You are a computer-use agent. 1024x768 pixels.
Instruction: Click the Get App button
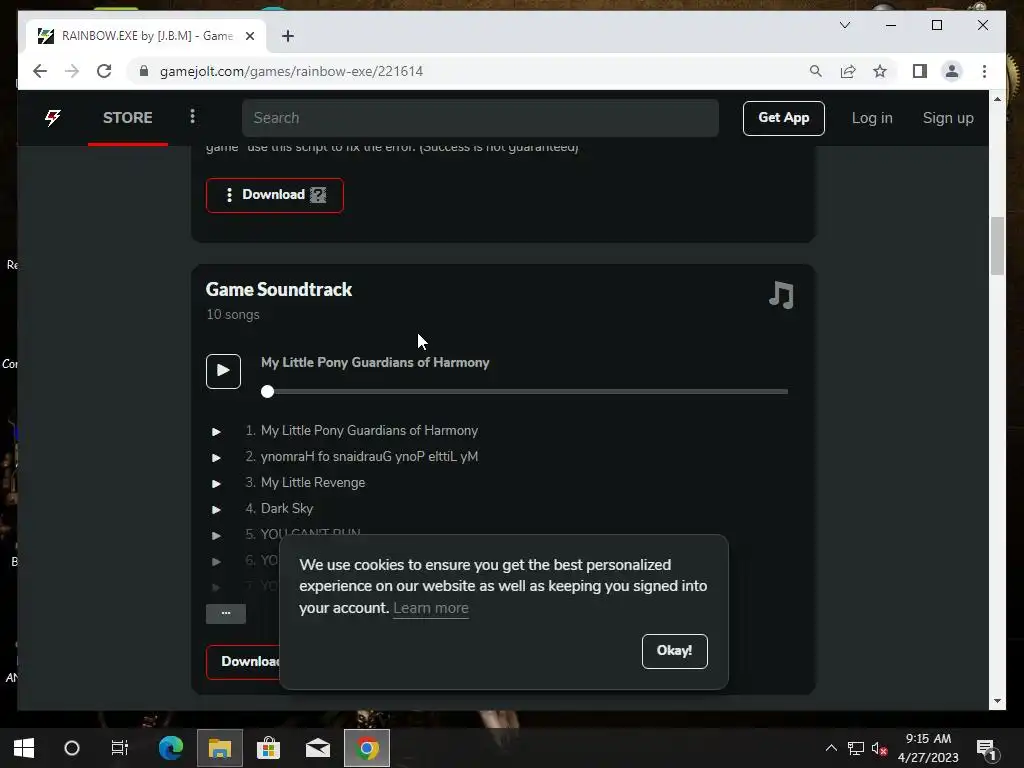point(783,118)
